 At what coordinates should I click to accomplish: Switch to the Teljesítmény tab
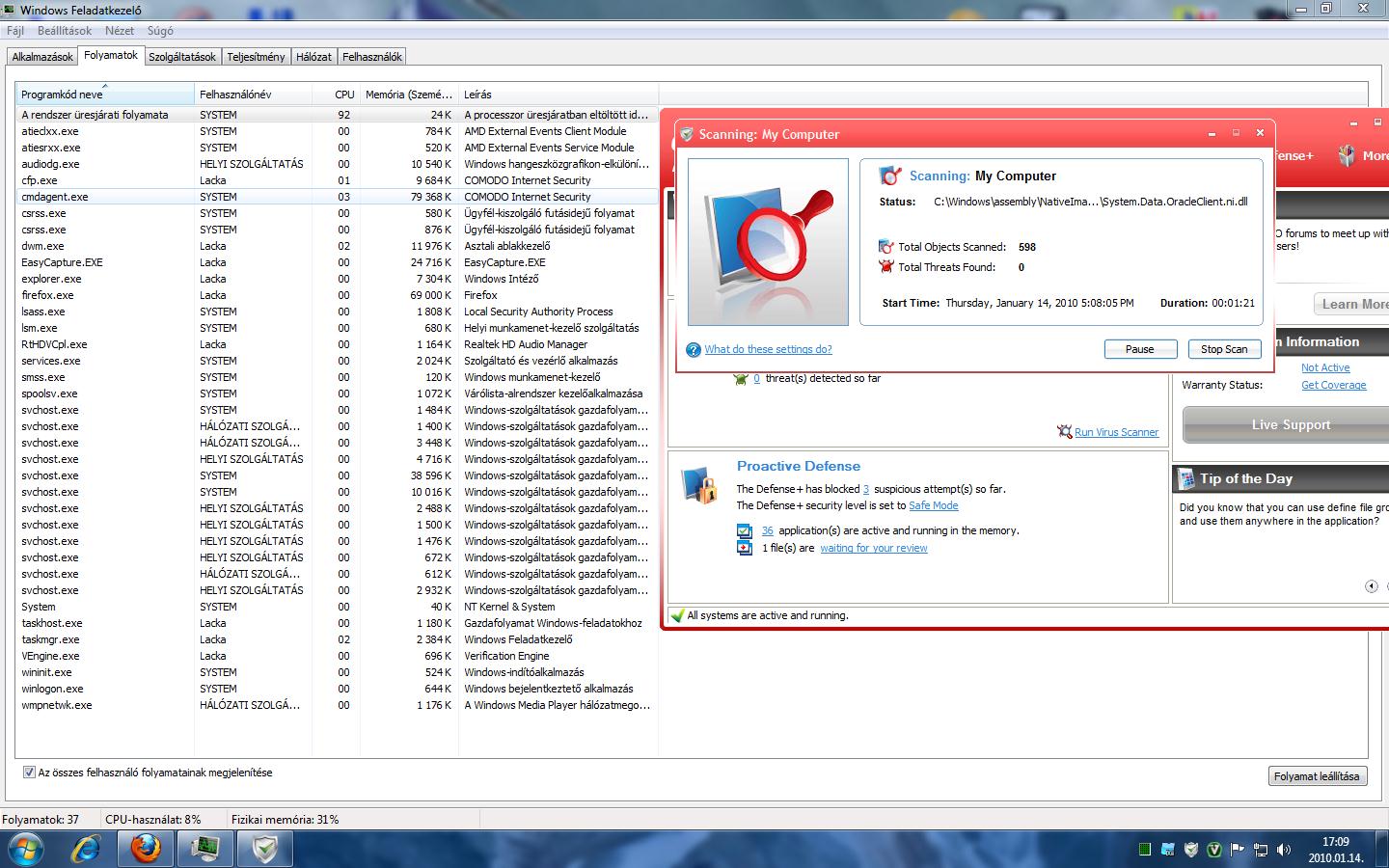point(256,57)
